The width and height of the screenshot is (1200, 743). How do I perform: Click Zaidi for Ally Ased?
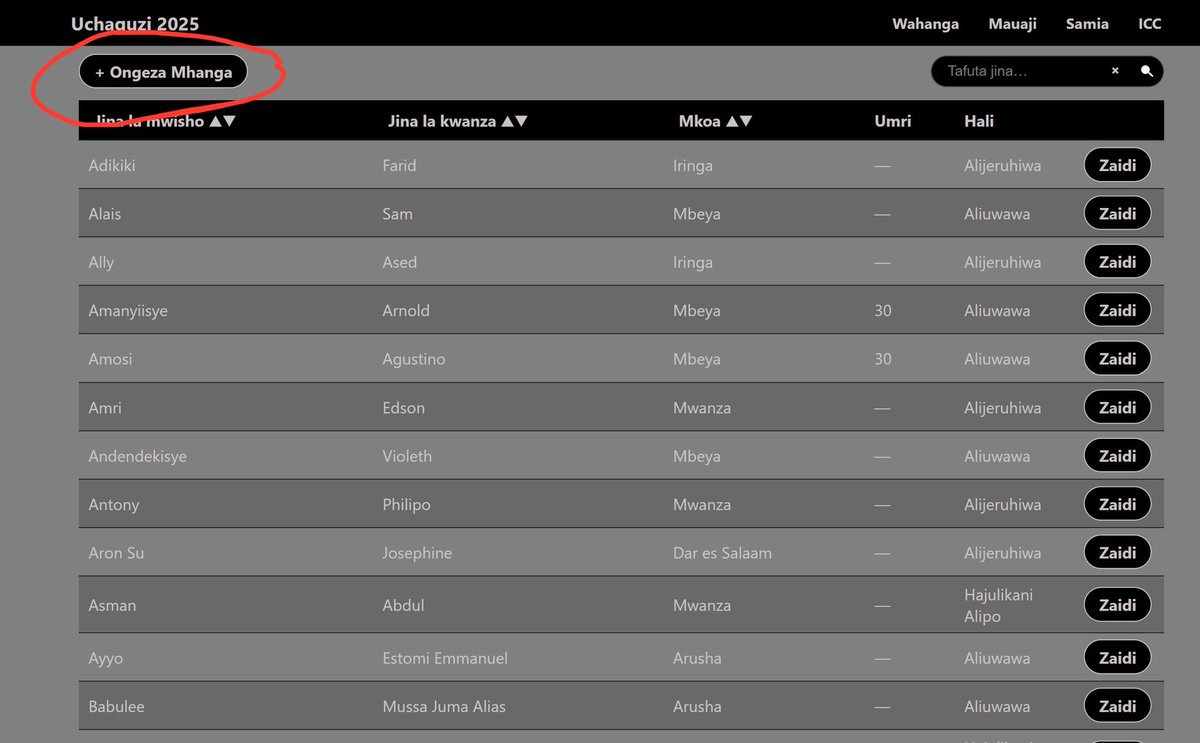tap(1117, 262)
